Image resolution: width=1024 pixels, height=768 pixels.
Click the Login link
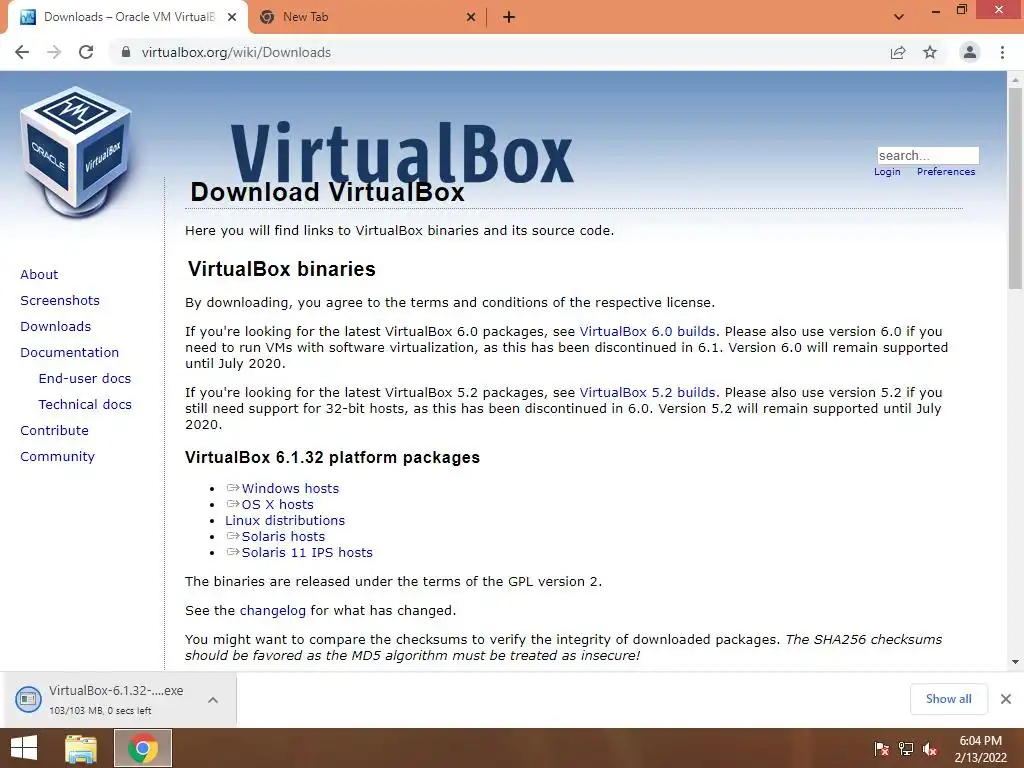[887, 172]
